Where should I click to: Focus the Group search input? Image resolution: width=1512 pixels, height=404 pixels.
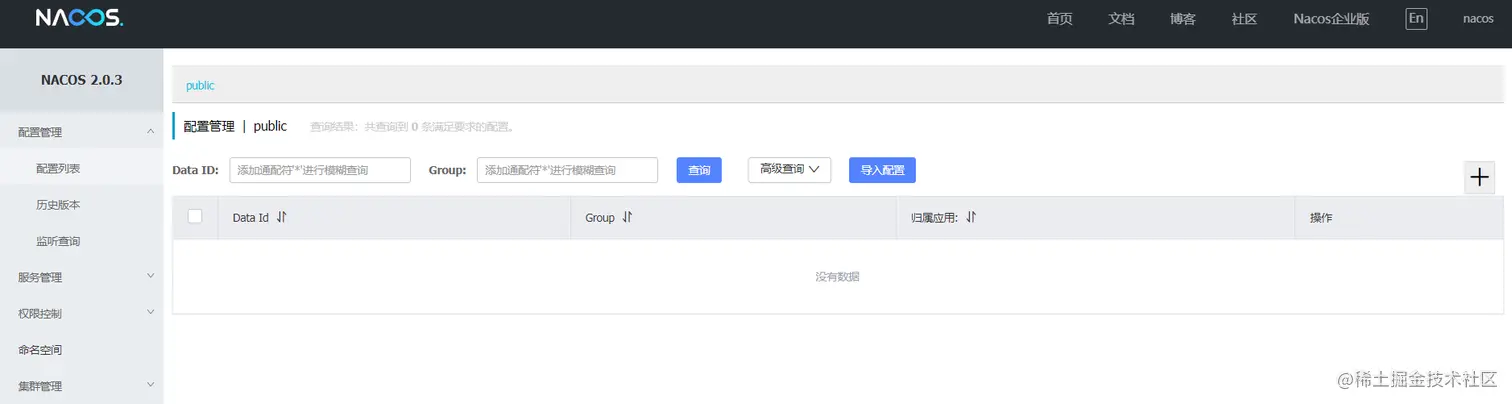coord(567,170)
